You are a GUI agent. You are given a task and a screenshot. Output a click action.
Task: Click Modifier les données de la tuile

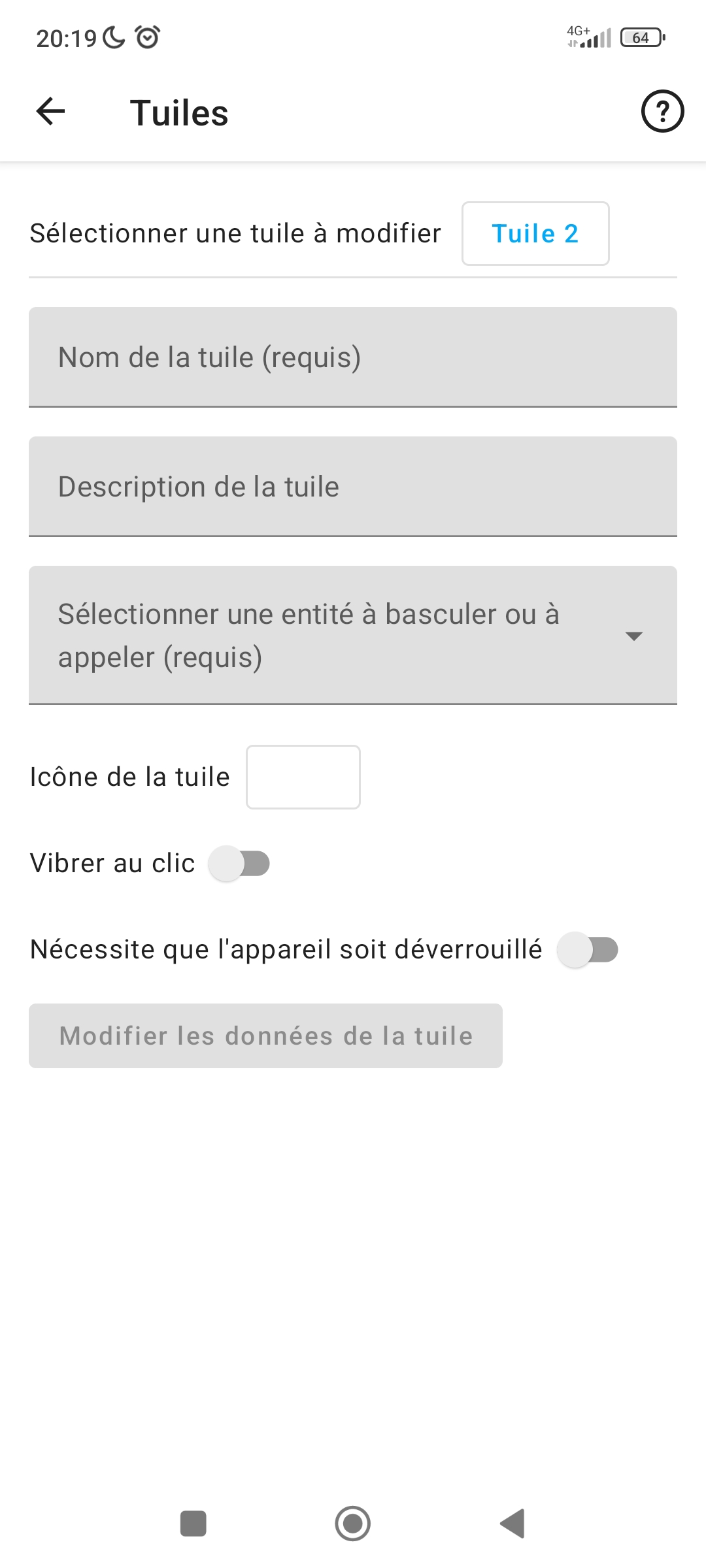[265, 1036]
